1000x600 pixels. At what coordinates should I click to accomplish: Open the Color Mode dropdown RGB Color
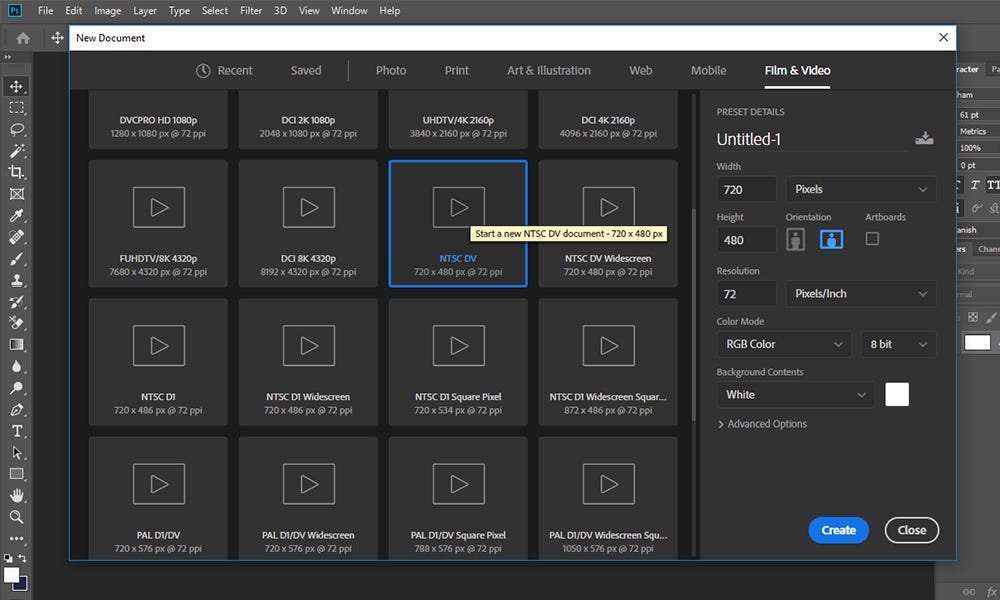784,344
